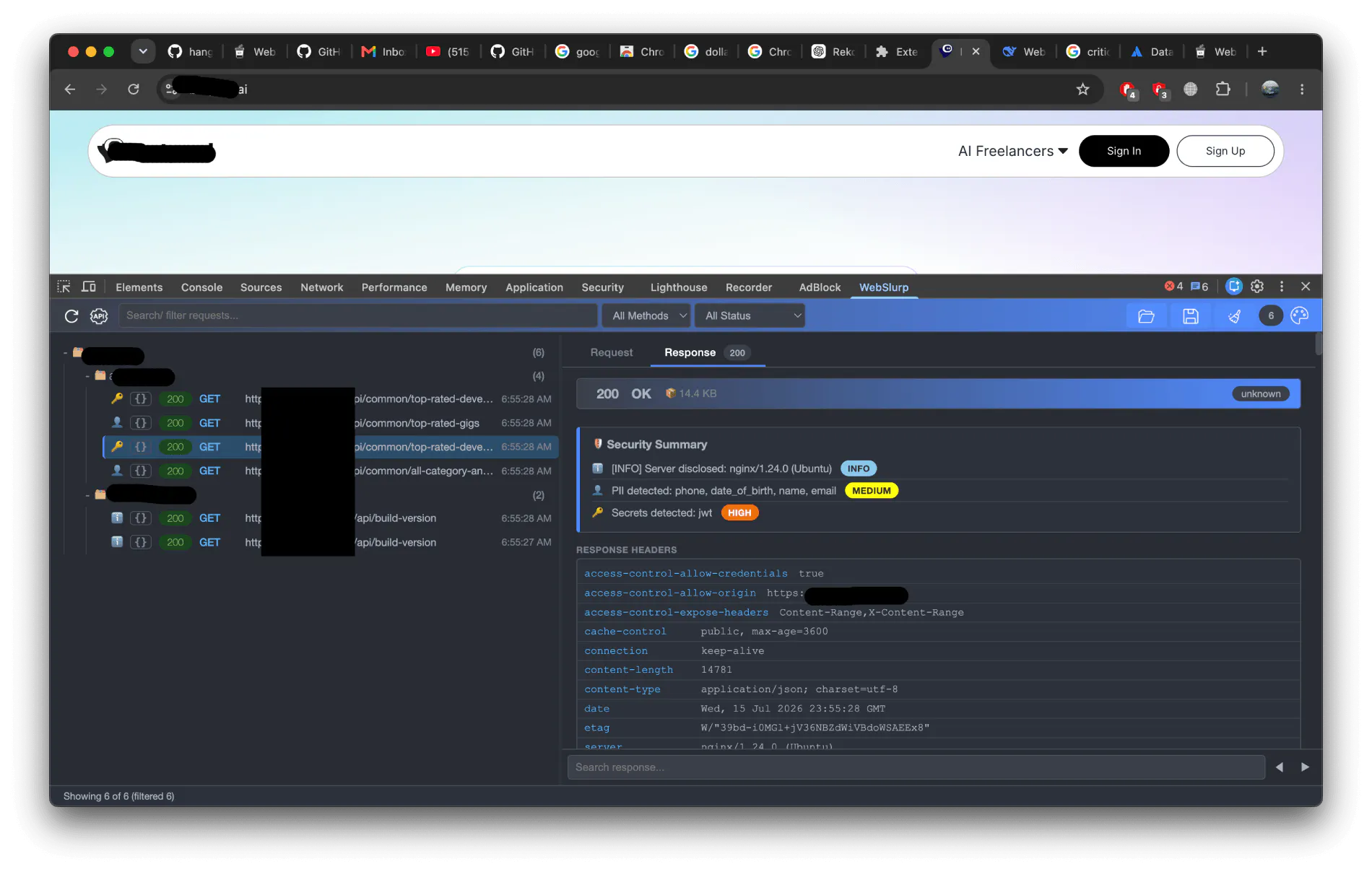The width and height of the screenshot is (1372, 872).
Task: Click the Sign In button
Action: (x=1124, y=151)
